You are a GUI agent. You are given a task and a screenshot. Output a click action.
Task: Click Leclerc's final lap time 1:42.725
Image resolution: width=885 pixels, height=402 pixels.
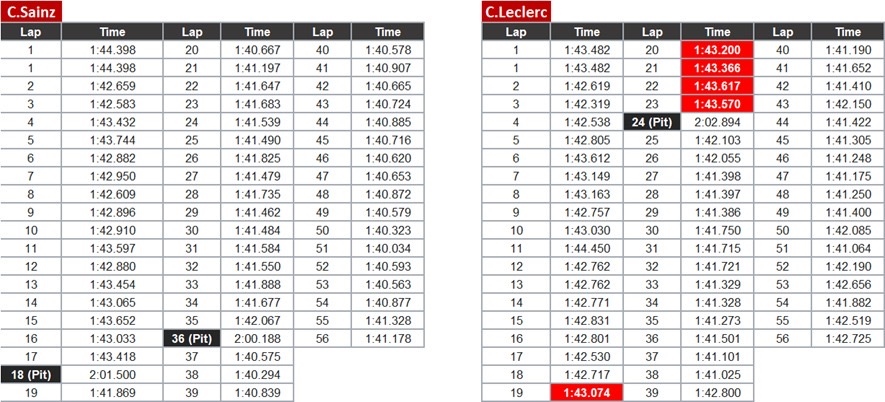point(847,338)
